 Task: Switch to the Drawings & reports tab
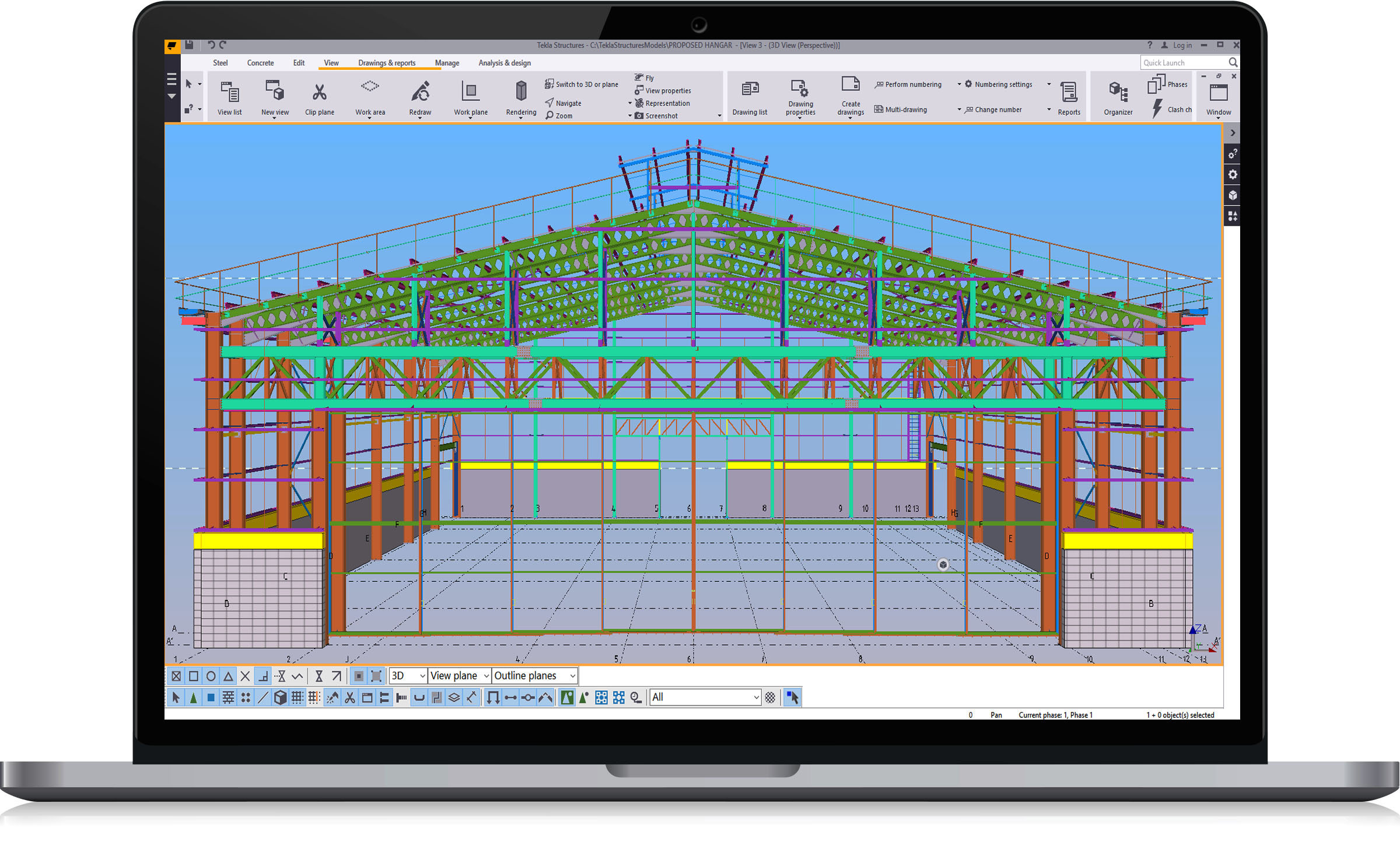click(x=387, y=63)
